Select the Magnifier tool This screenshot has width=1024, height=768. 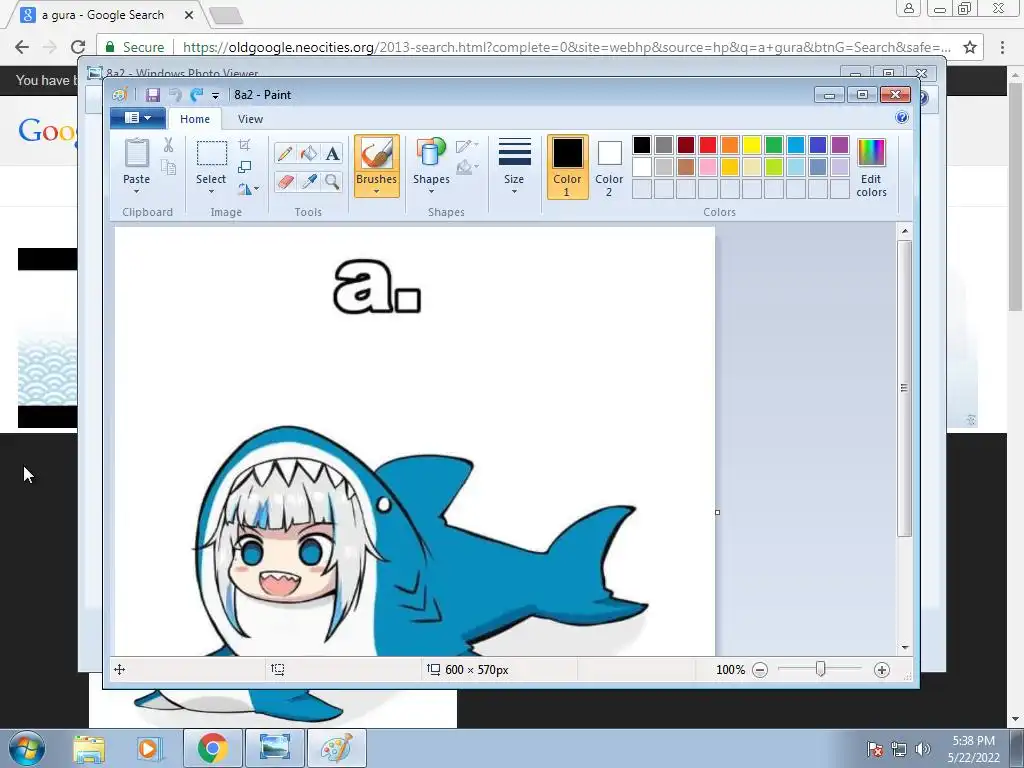(x=332, y=181)
